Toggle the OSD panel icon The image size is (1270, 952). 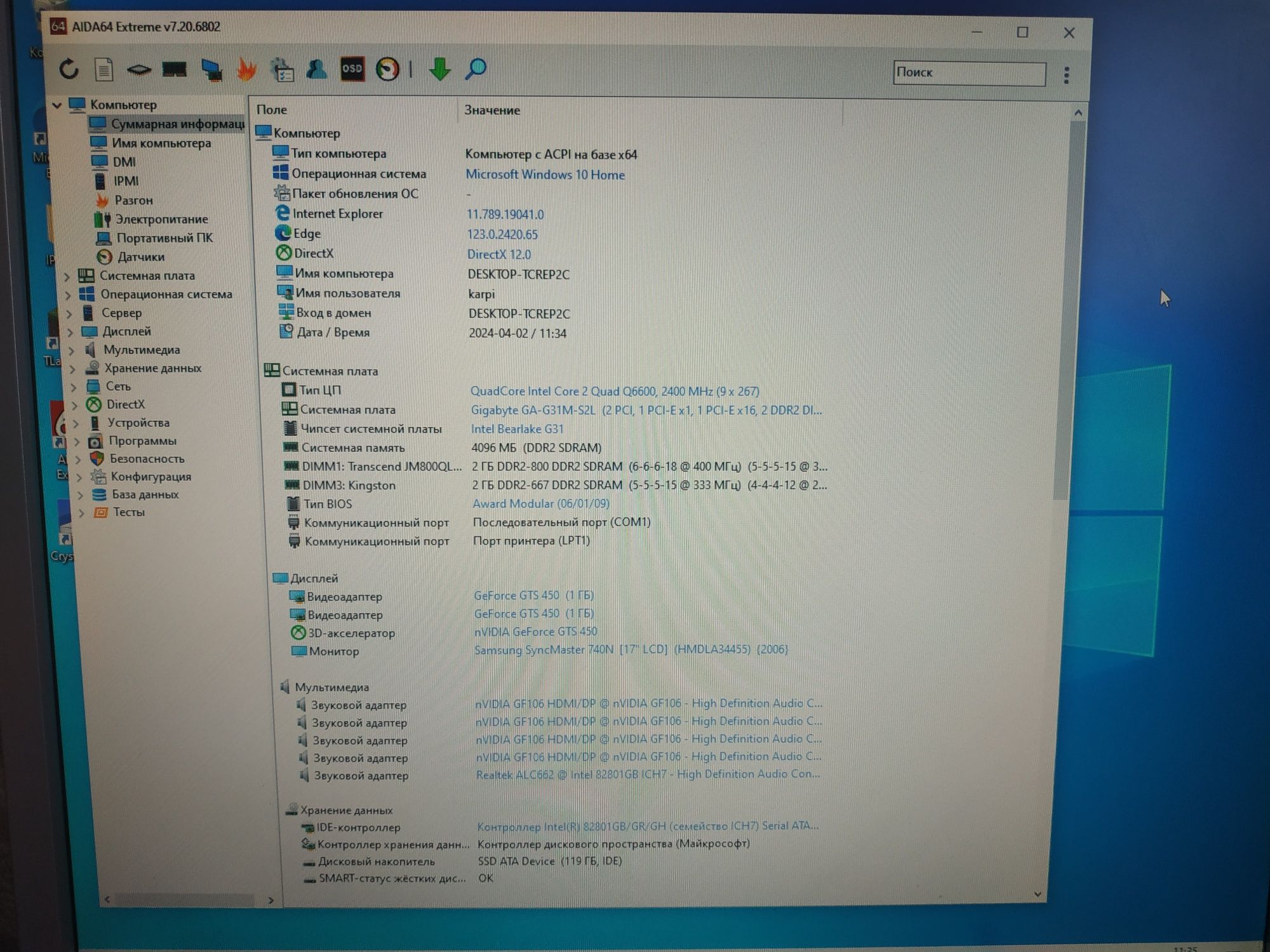tap(352, 69)
